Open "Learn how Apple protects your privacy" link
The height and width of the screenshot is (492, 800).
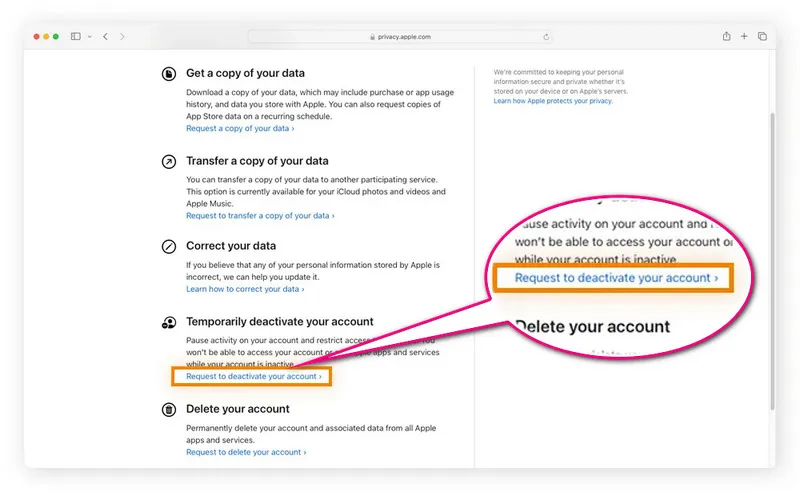click(x=555, y=101)
